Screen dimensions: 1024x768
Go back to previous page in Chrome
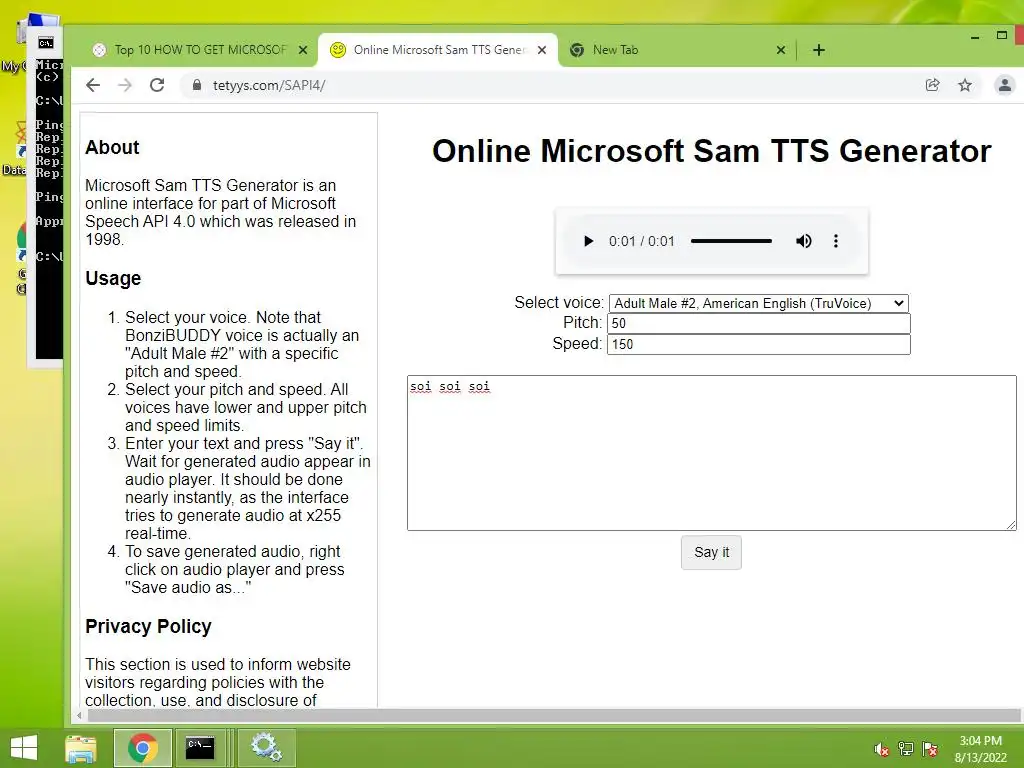pyautogui.click(x=93, y=85)
